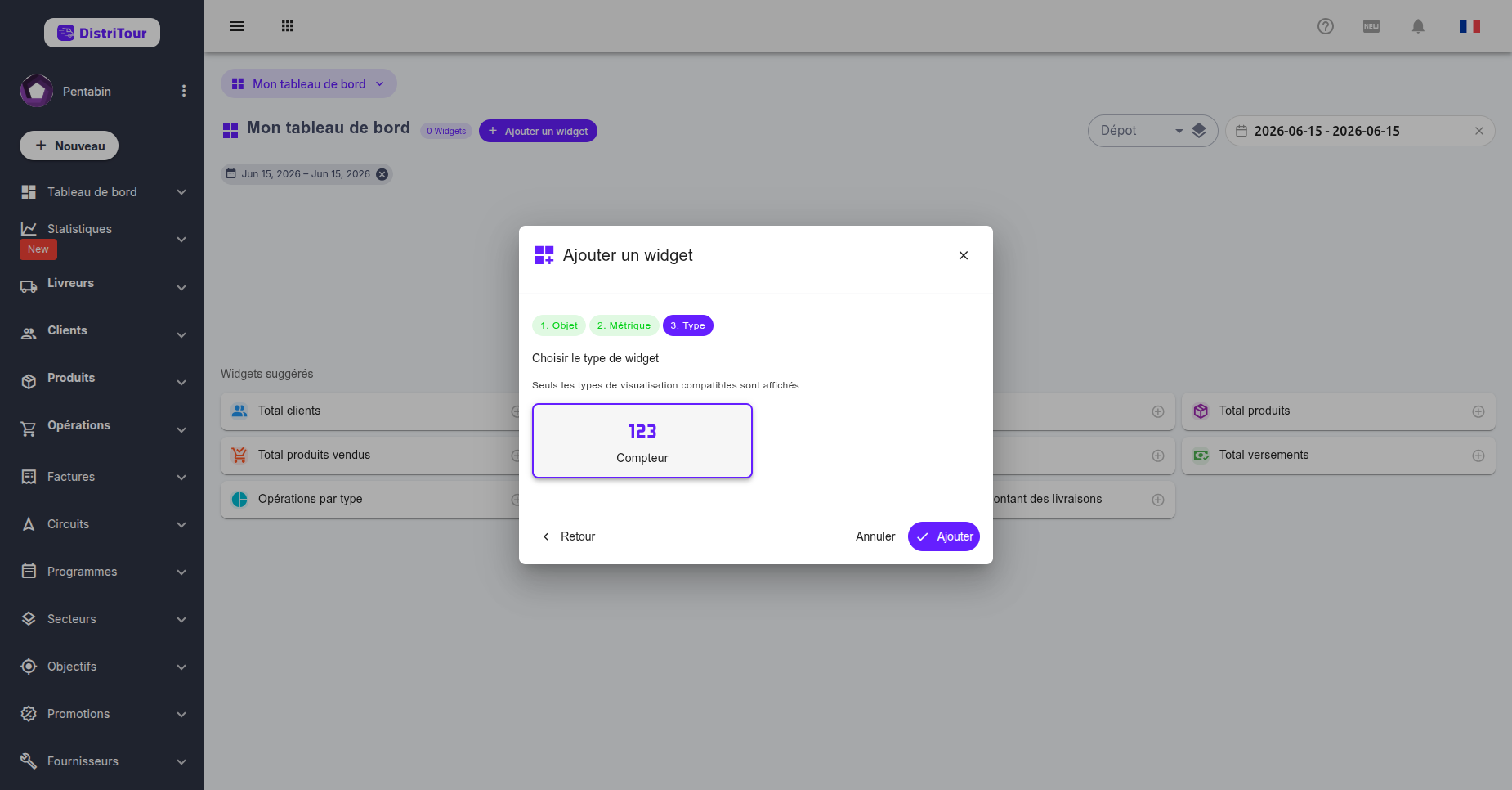Open the apps grid icon
This screenshot has height=790, width=1512.
[x=287, y=26]
